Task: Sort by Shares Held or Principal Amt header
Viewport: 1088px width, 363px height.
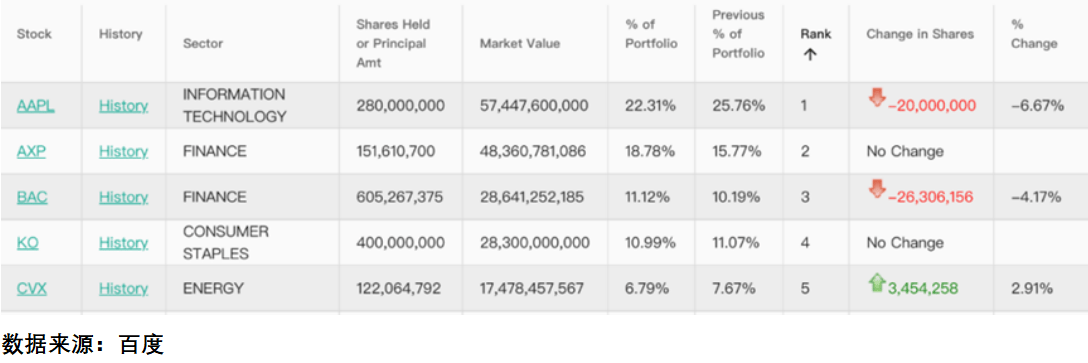Action: click(393, 43)
